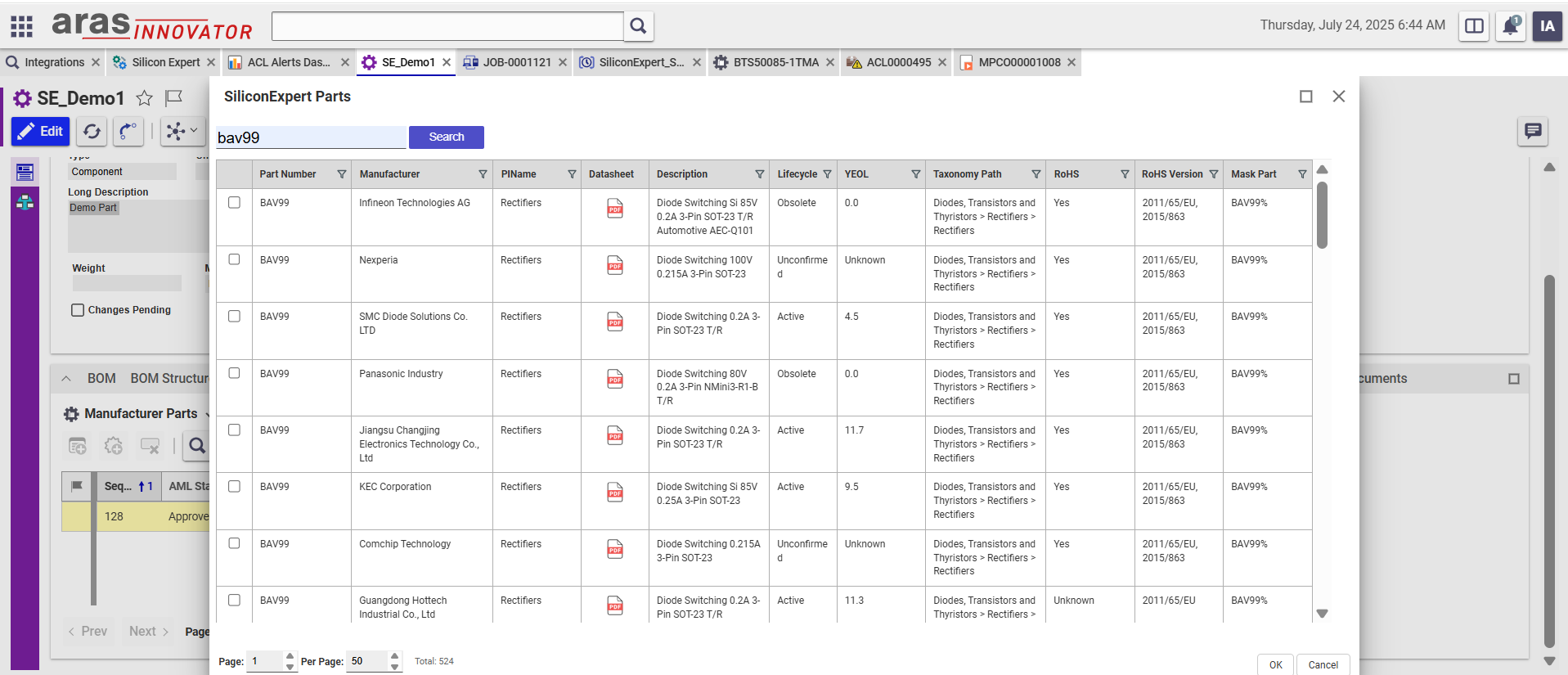Open the Manufacturer column filter
This screenshot has width=1568, height=675.
point(483,174)
